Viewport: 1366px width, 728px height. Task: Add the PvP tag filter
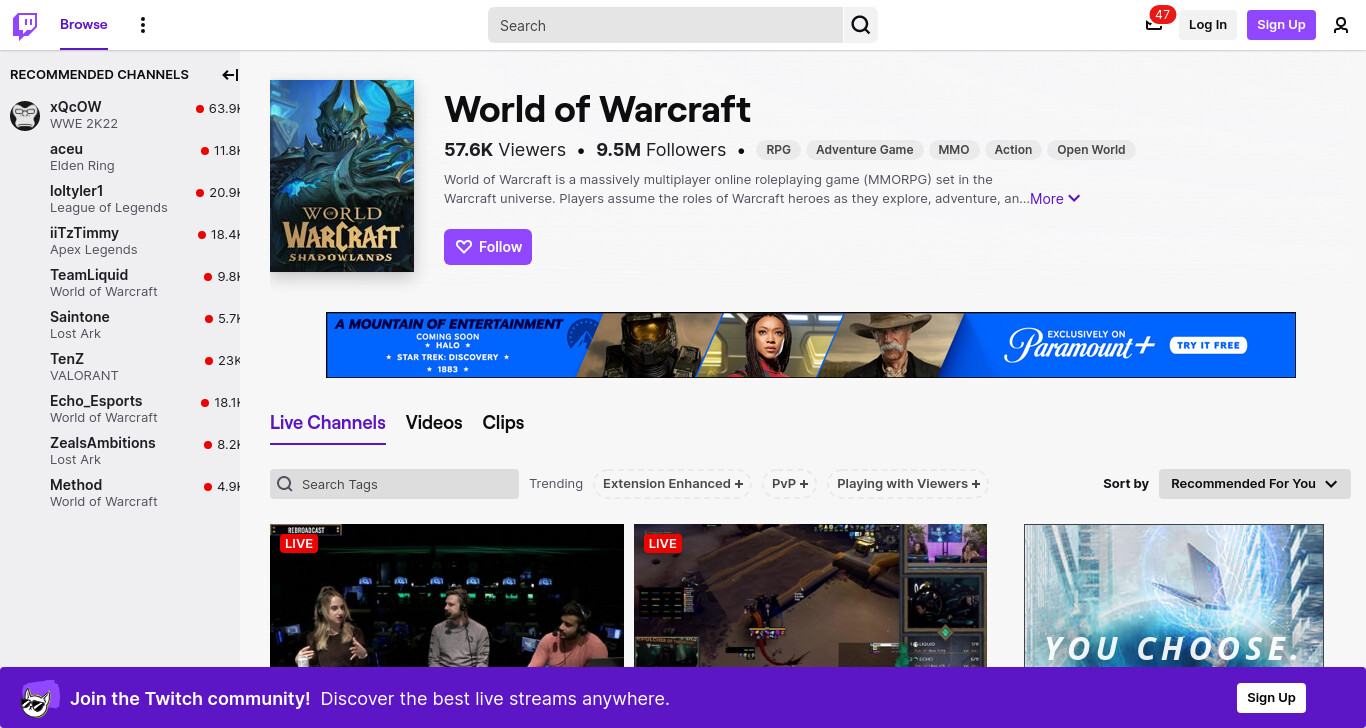(x=790, y=484)
